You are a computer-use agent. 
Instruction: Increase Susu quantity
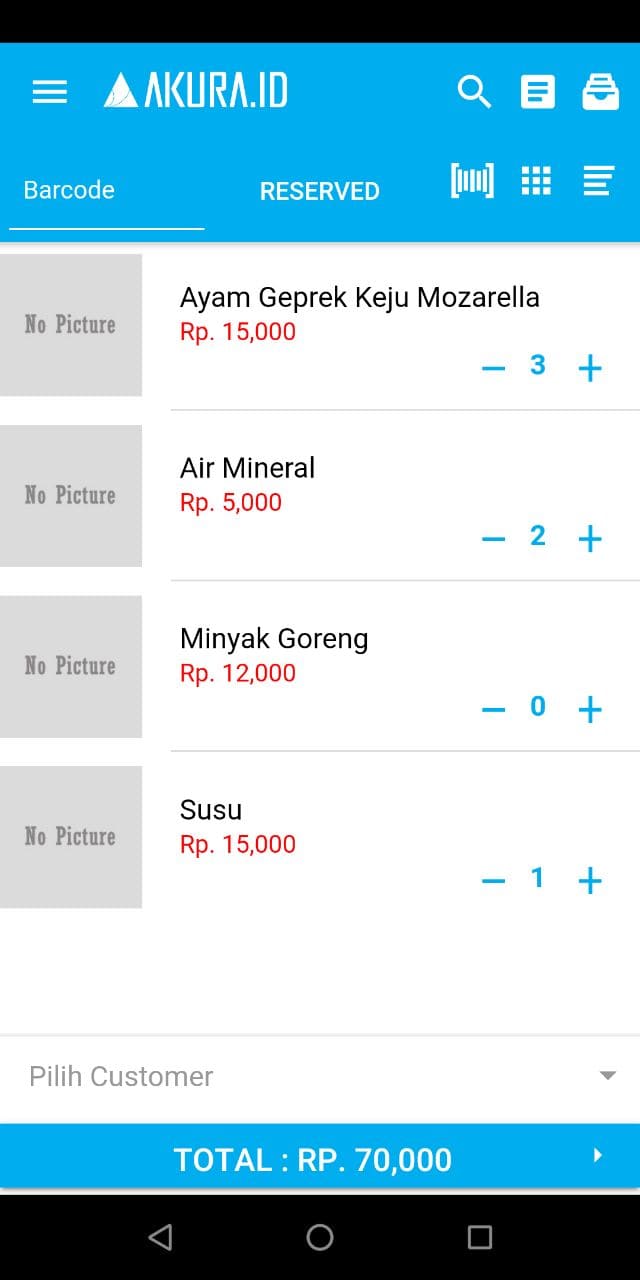590,881
